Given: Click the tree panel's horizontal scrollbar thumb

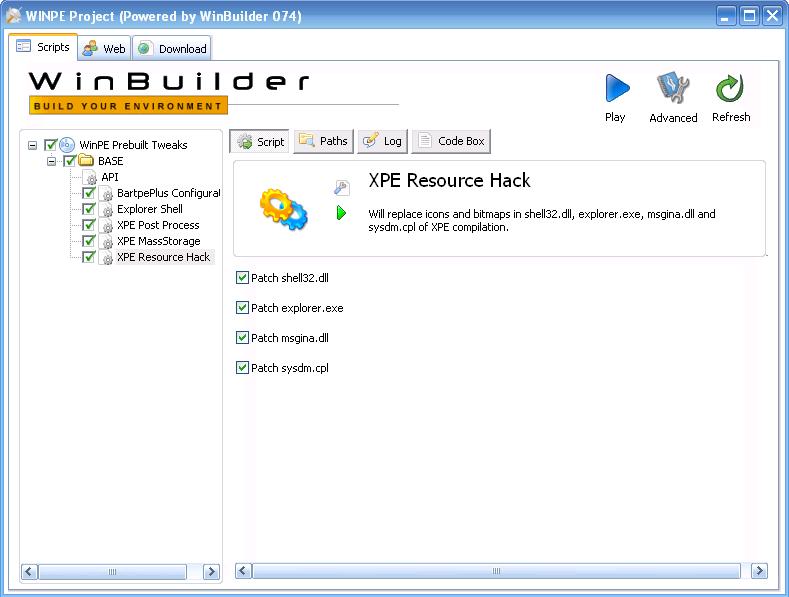Looking at the screenshot, I should pos(113,572).
